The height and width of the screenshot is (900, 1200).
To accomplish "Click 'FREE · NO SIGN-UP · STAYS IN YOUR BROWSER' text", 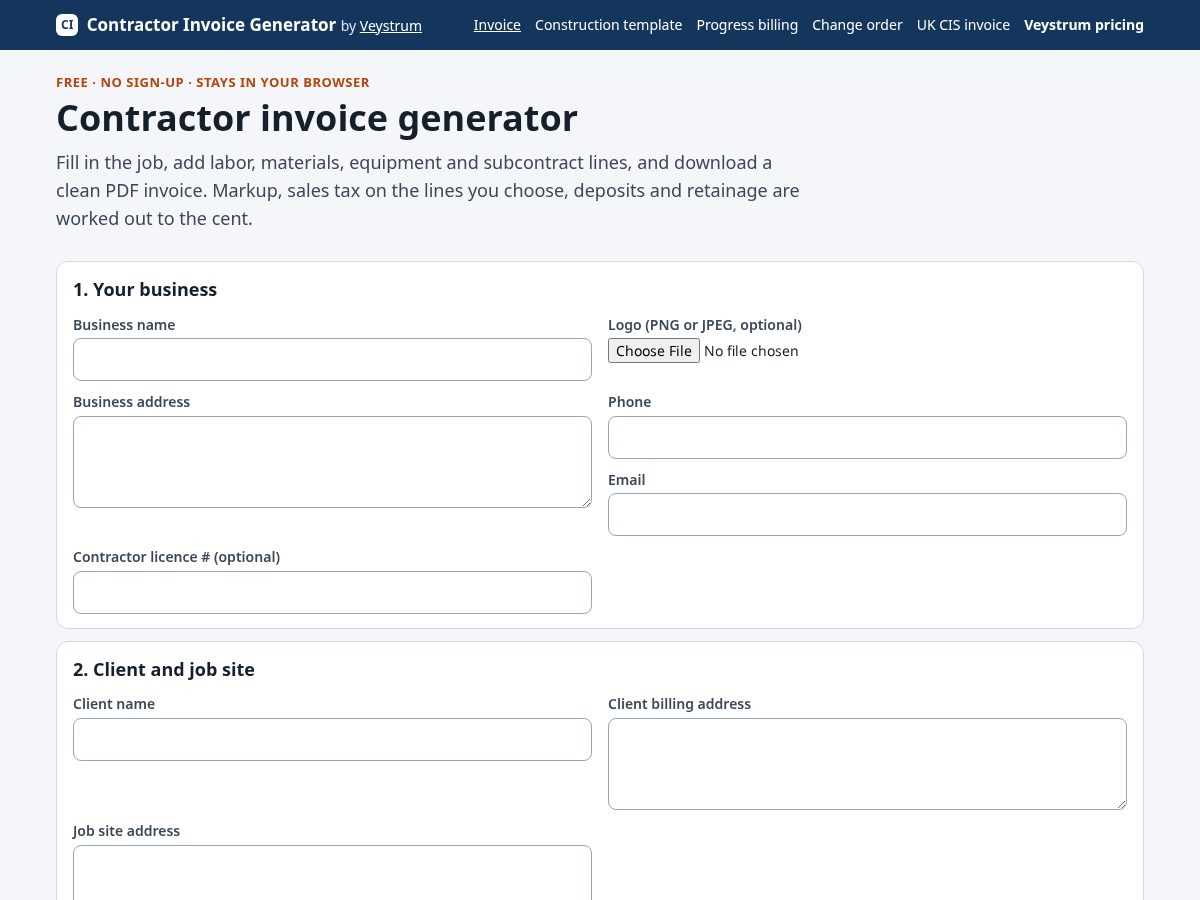I will [x=213, y=82].
